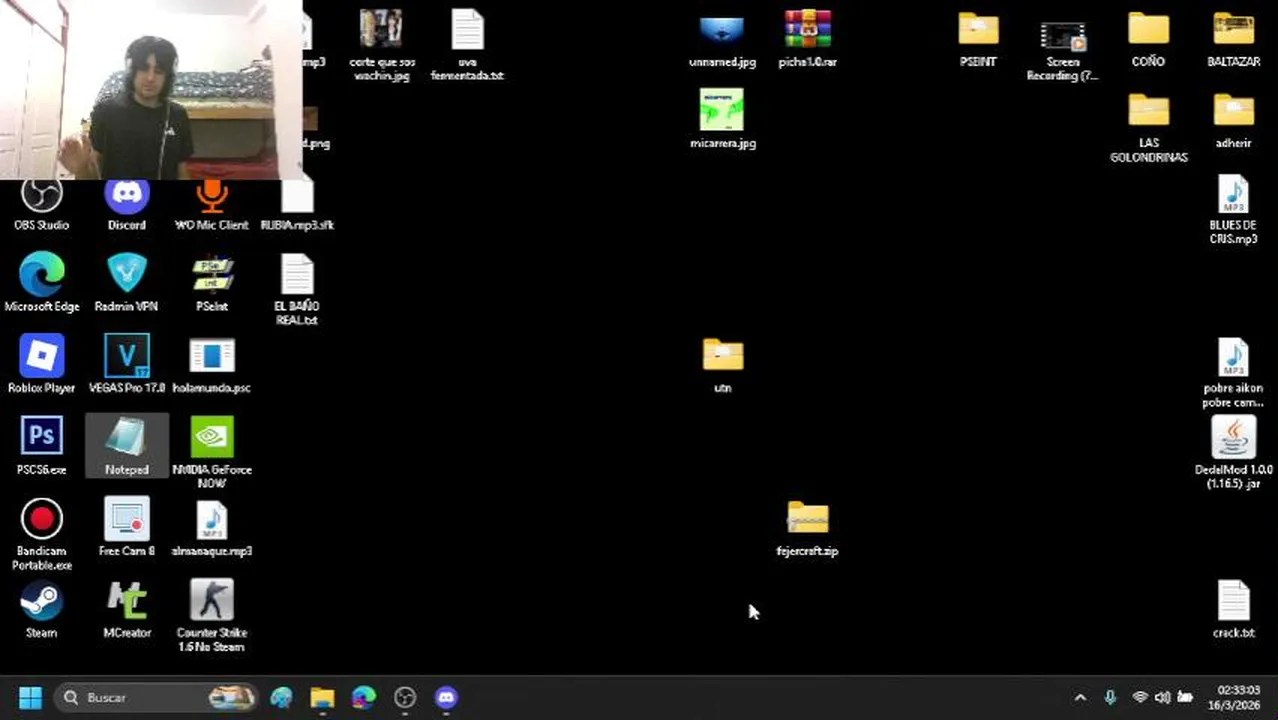Open the OBS Studio desktop shortcut

pyautogui.click(x=41, y=205)
